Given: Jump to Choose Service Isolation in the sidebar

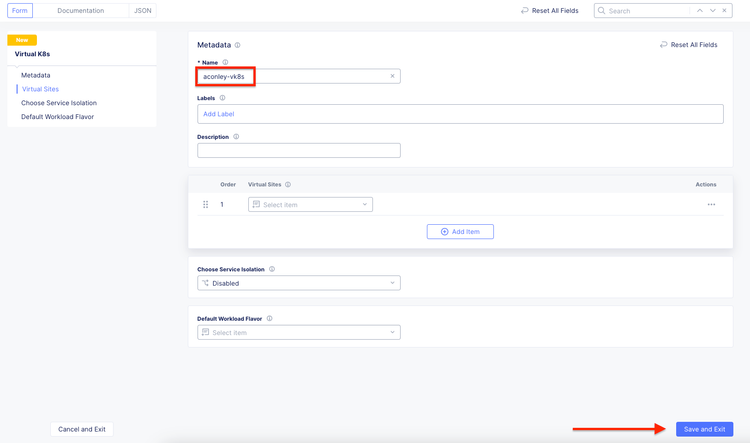Looking at the screenshot, I should point(59,103).
